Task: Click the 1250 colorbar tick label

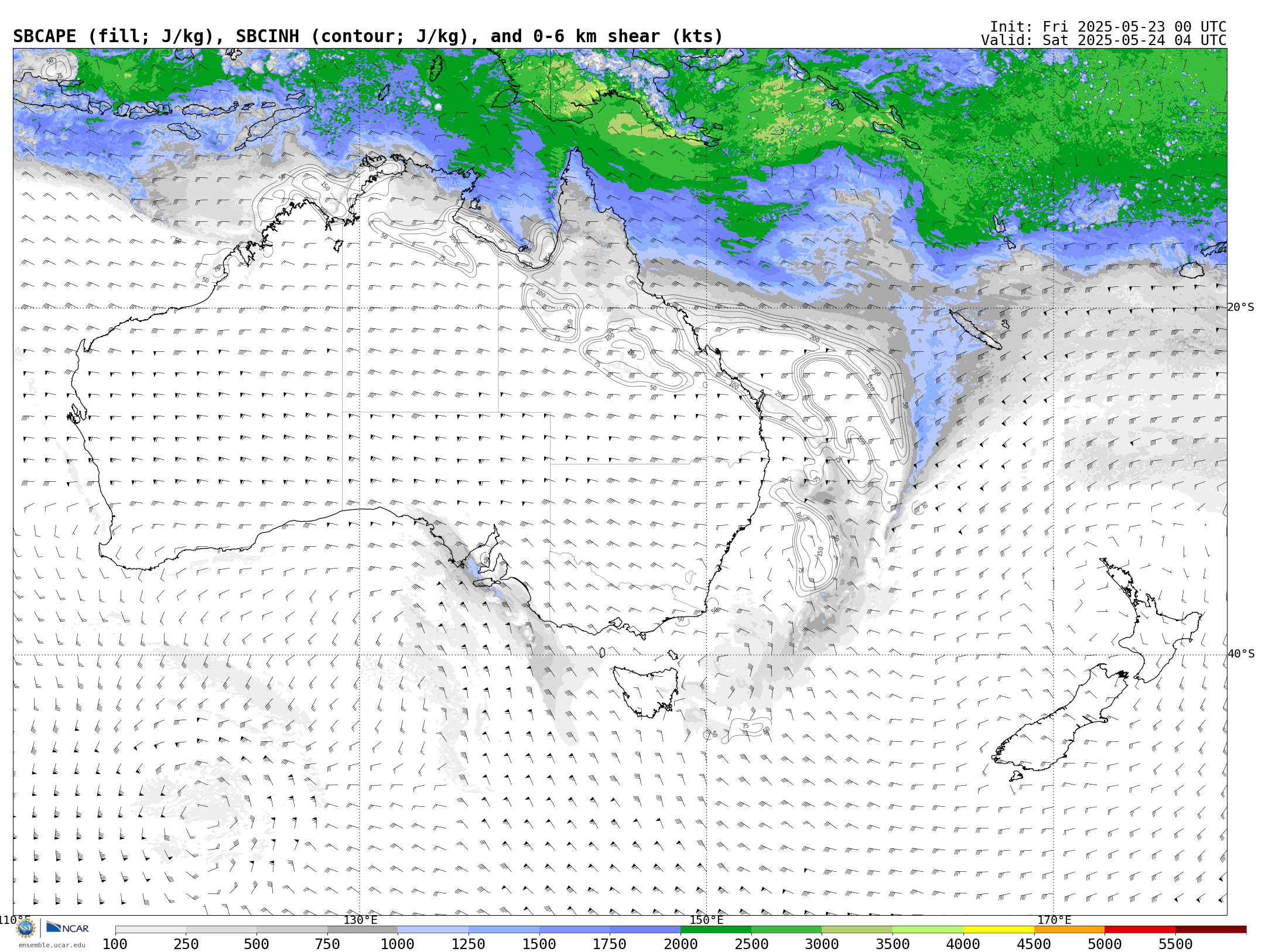Action: coord(469,944)
